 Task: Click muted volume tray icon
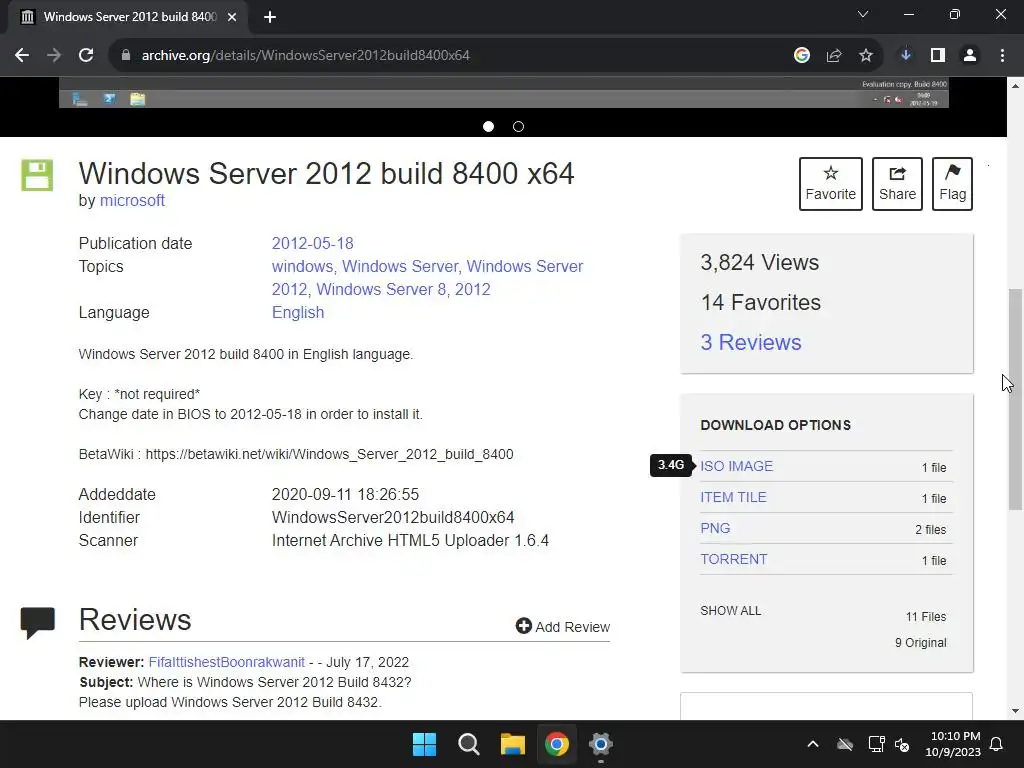click(x=902, y=744)
